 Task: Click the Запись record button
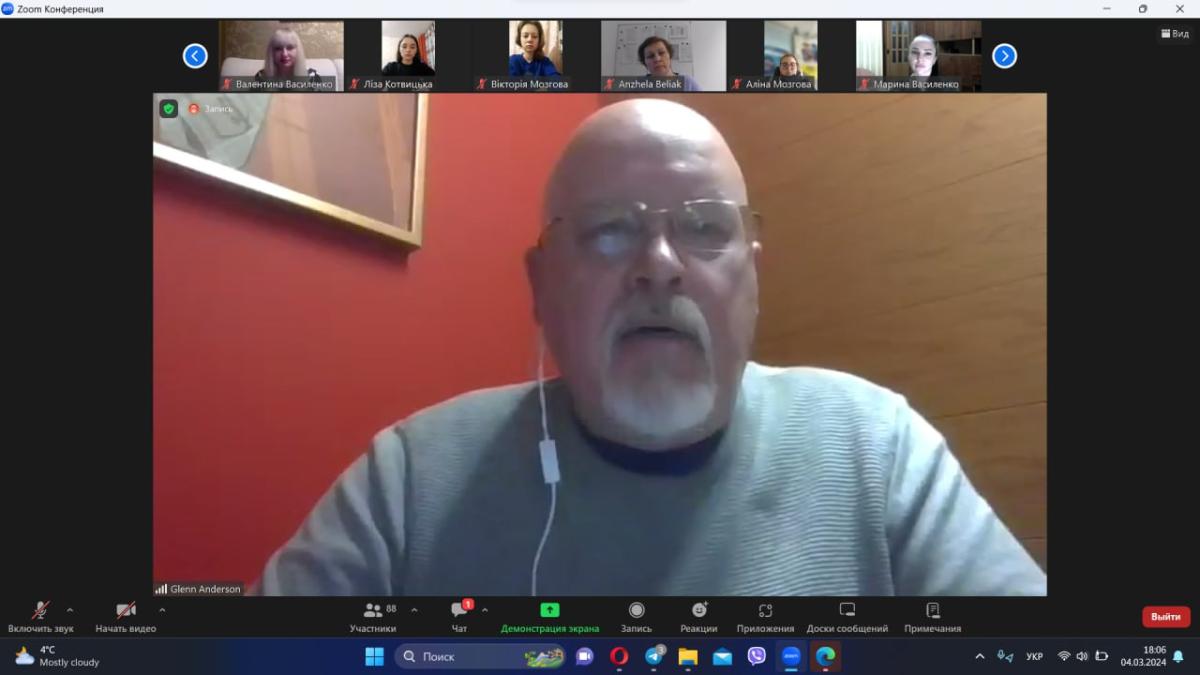coord(636,618)
